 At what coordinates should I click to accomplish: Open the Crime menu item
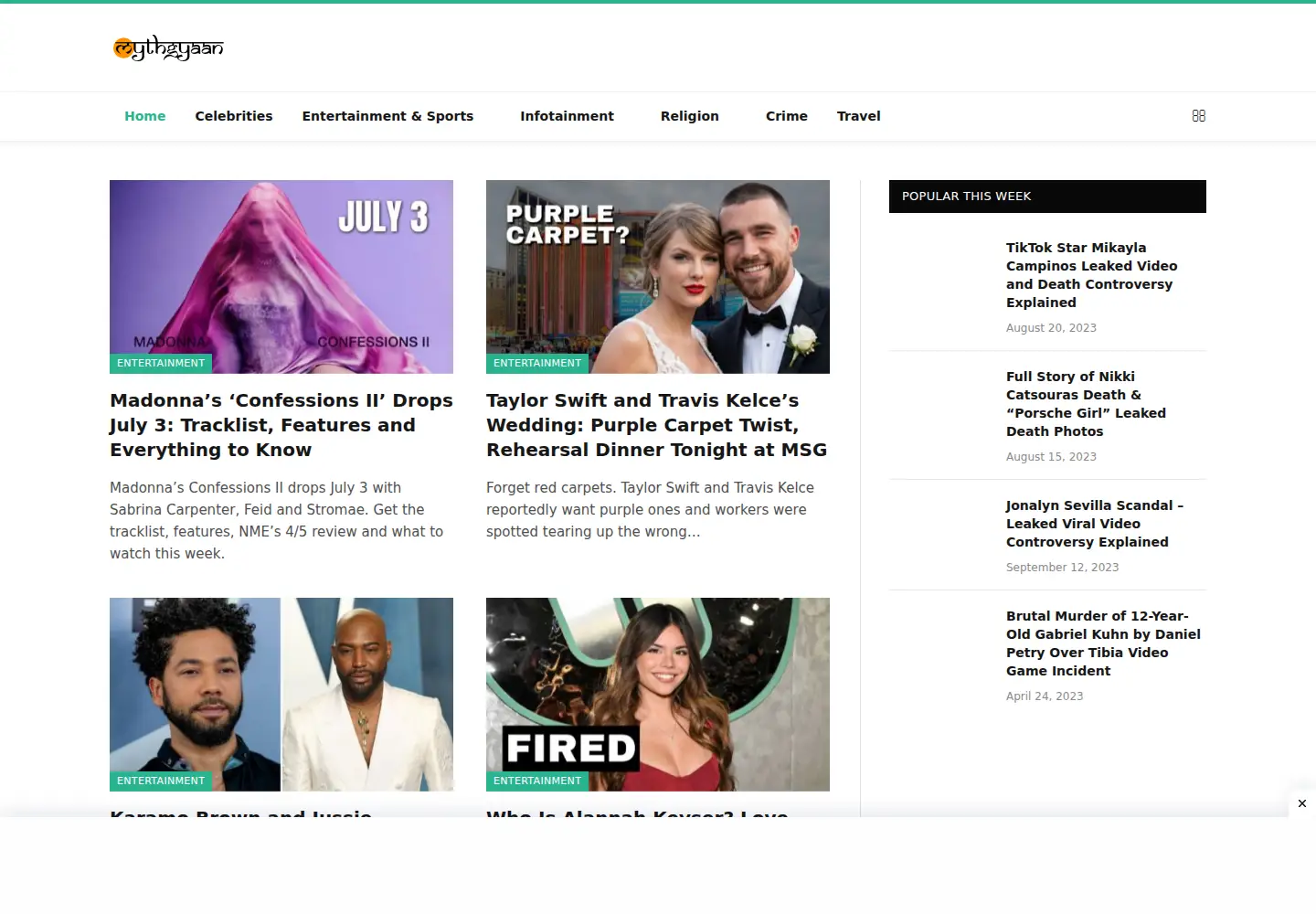(787, 116)
